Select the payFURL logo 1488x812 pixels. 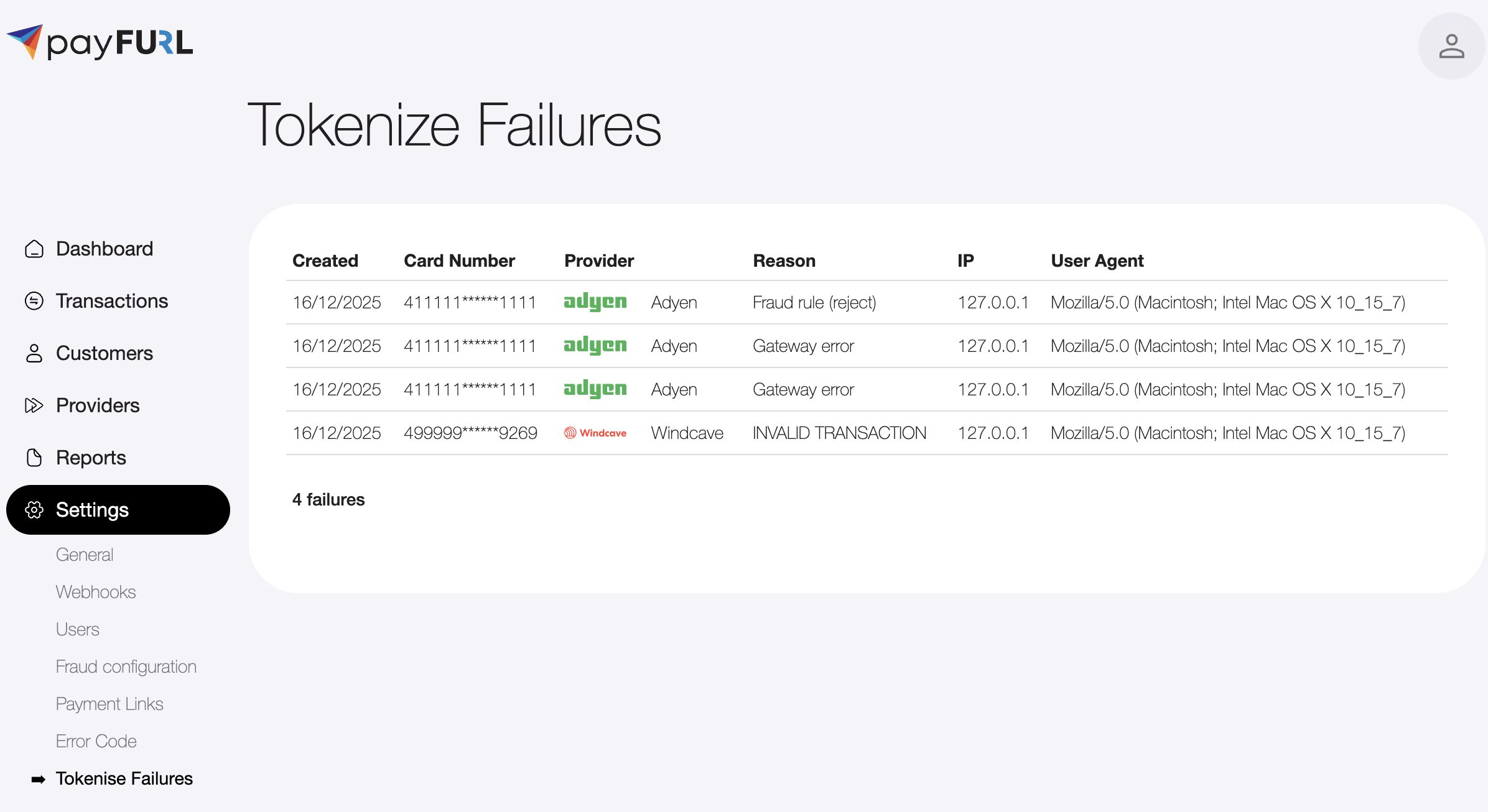[x=100, y=42]
